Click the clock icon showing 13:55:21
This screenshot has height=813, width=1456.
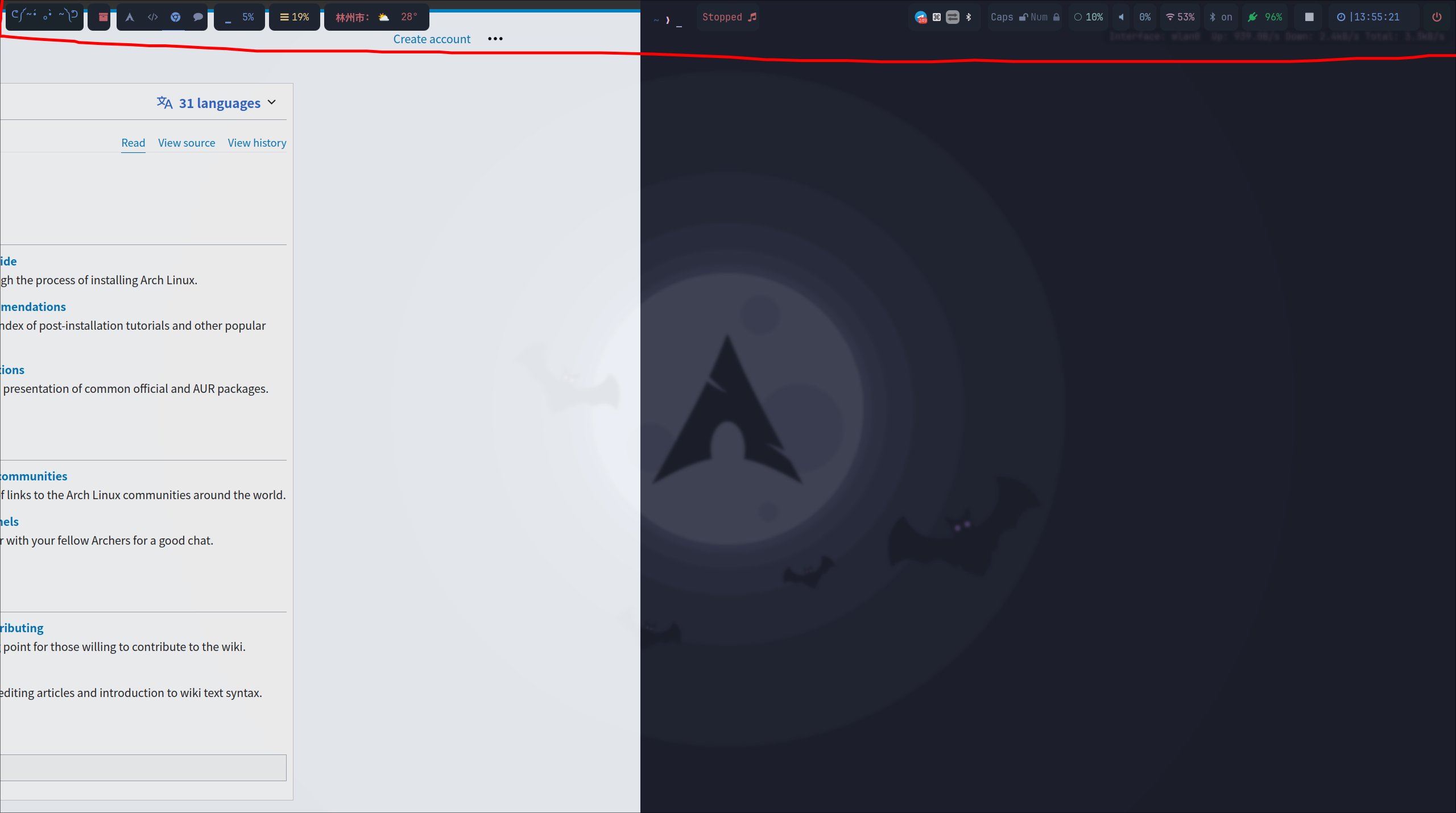1341,17
